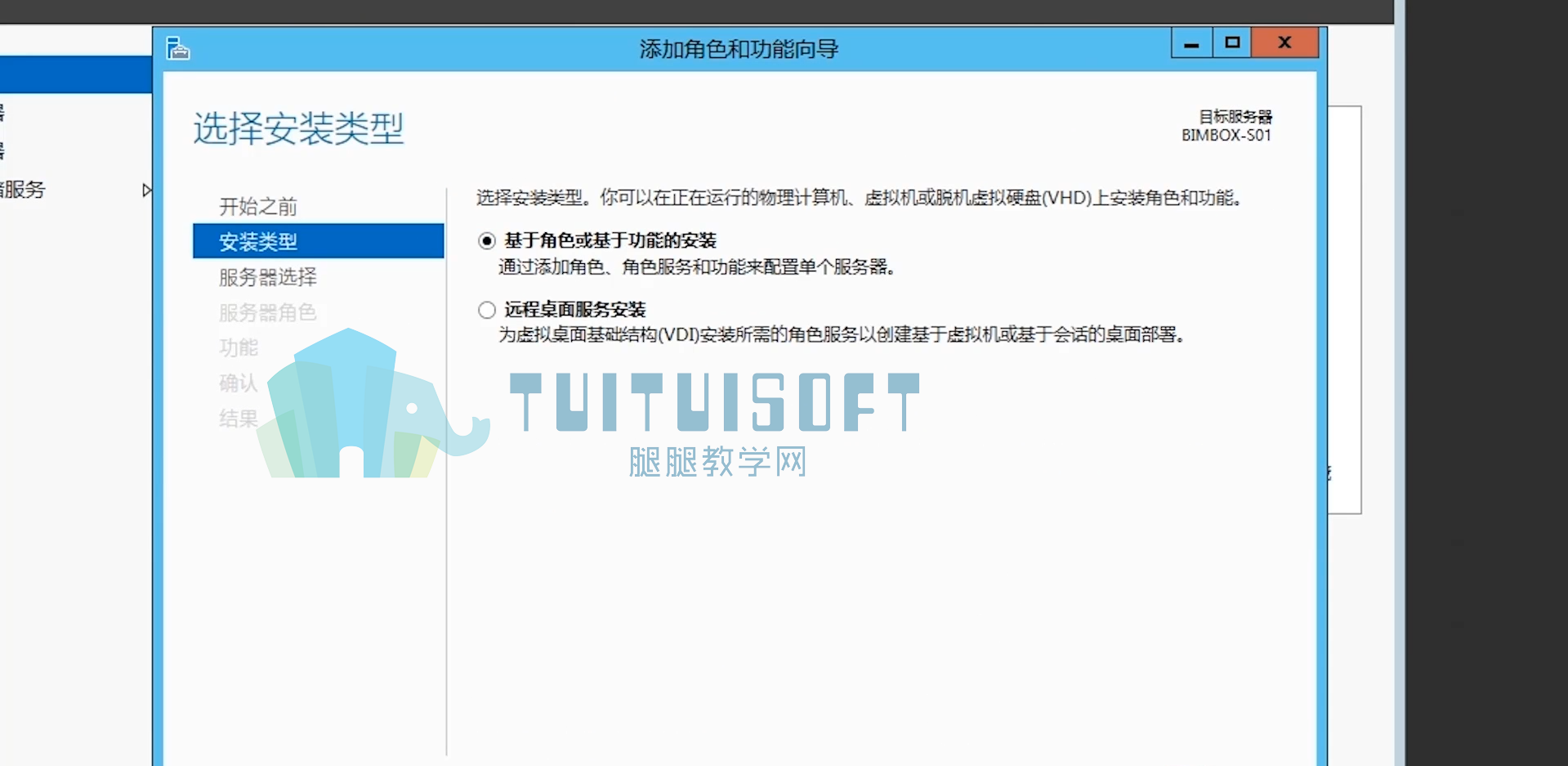Screen dimensions: 1568x766
Task: Open the 服务器选择 step
Action: point(268,277)
